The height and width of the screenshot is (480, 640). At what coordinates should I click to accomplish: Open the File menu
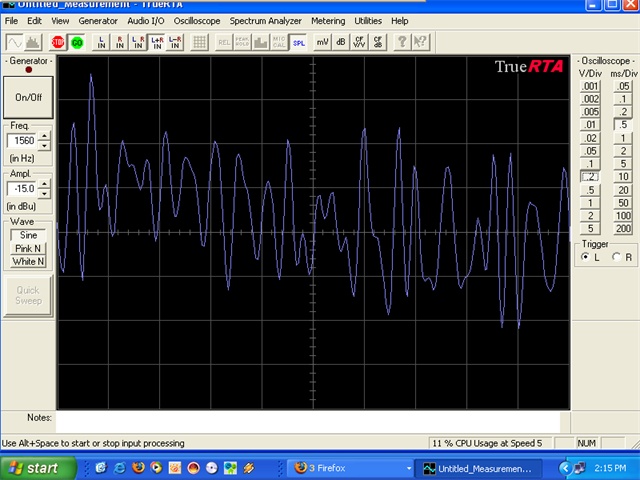point(11,21)
